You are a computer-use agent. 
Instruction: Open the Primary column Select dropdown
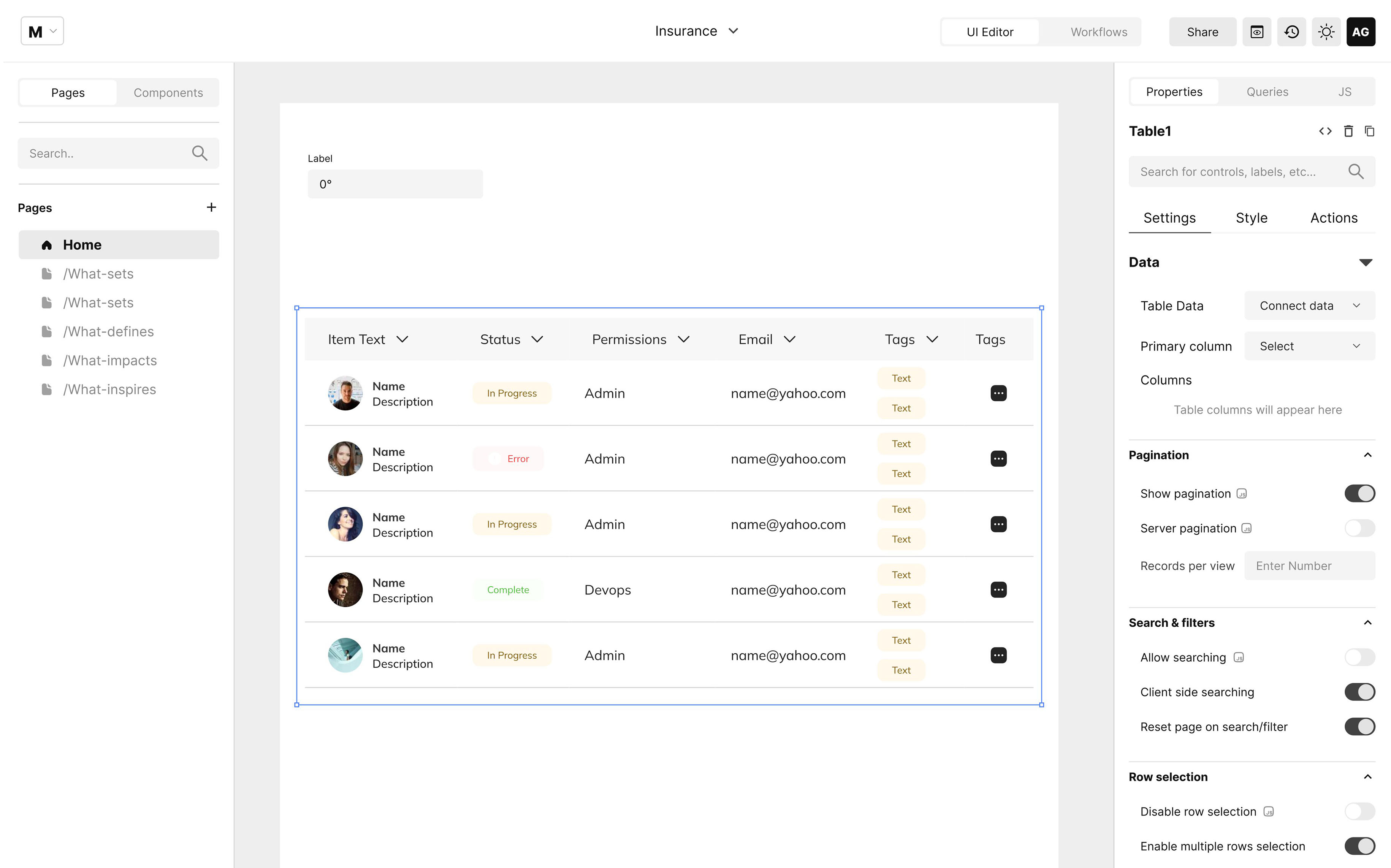pyautogui.click(x=1309, y=345)
